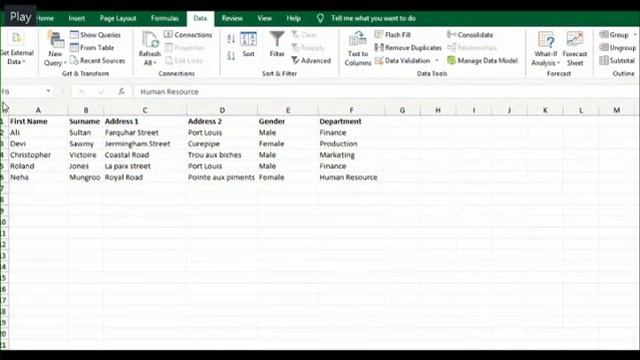The image size is (640, 360).
Task: Select the Sultan surname cell
Action: coord(86,132)
